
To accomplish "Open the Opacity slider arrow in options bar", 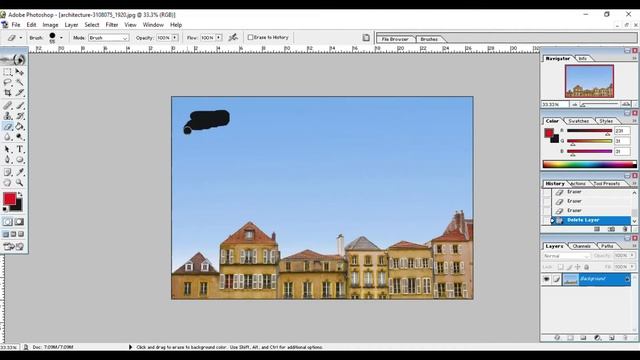I will pyautogui.click(x=175, y=38).
